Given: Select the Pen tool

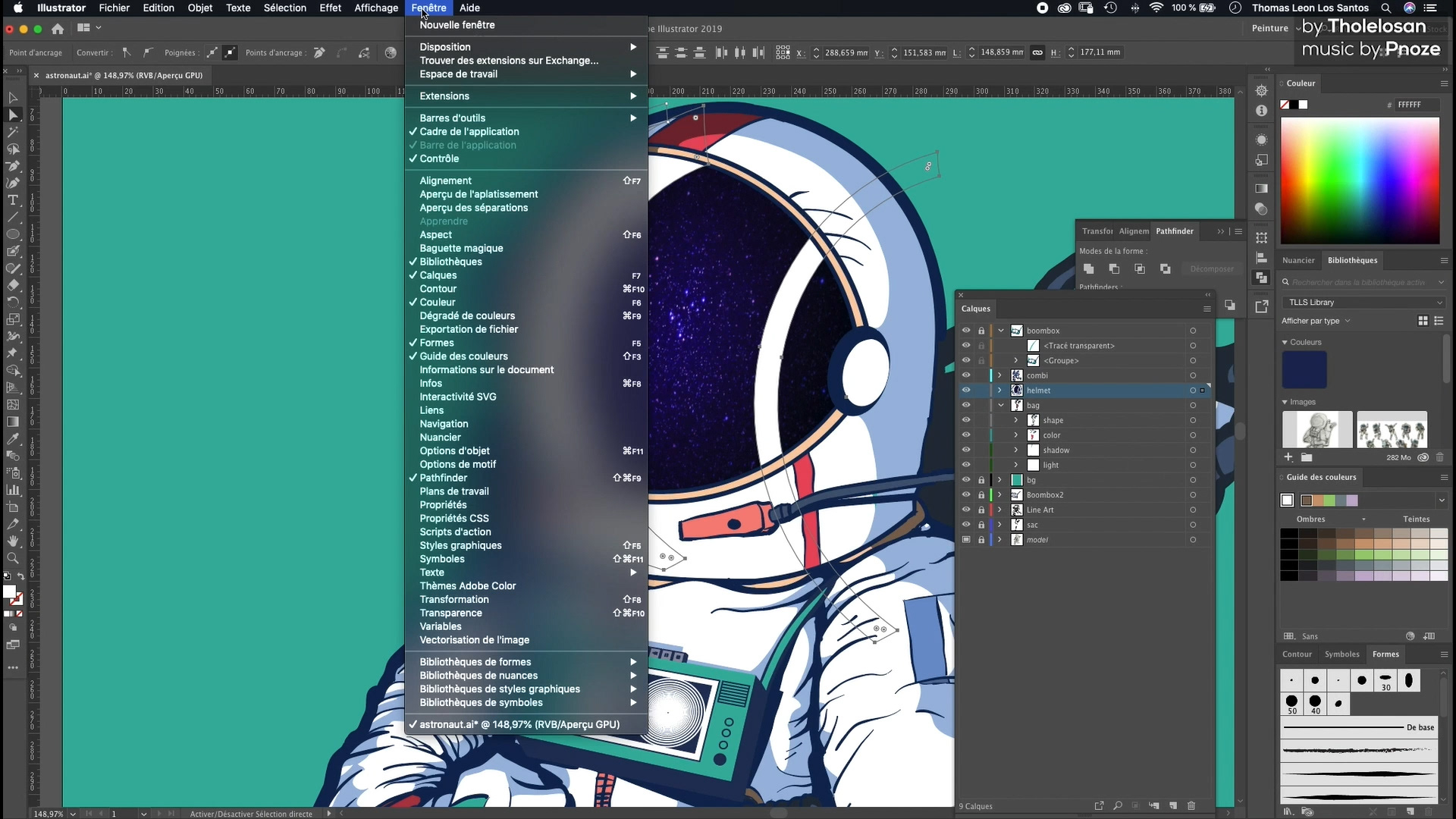Looking at the screenshot, I should pyautogui.click(x=13, y=166).
